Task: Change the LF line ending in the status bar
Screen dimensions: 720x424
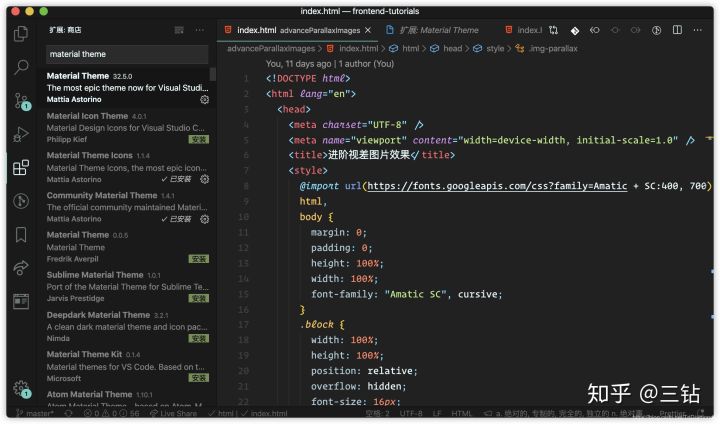Action: [437, 413]
